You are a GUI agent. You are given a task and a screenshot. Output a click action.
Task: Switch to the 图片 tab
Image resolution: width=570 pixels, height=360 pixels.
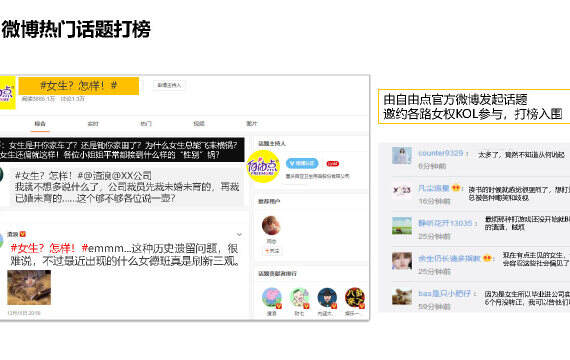click(252, 124)
